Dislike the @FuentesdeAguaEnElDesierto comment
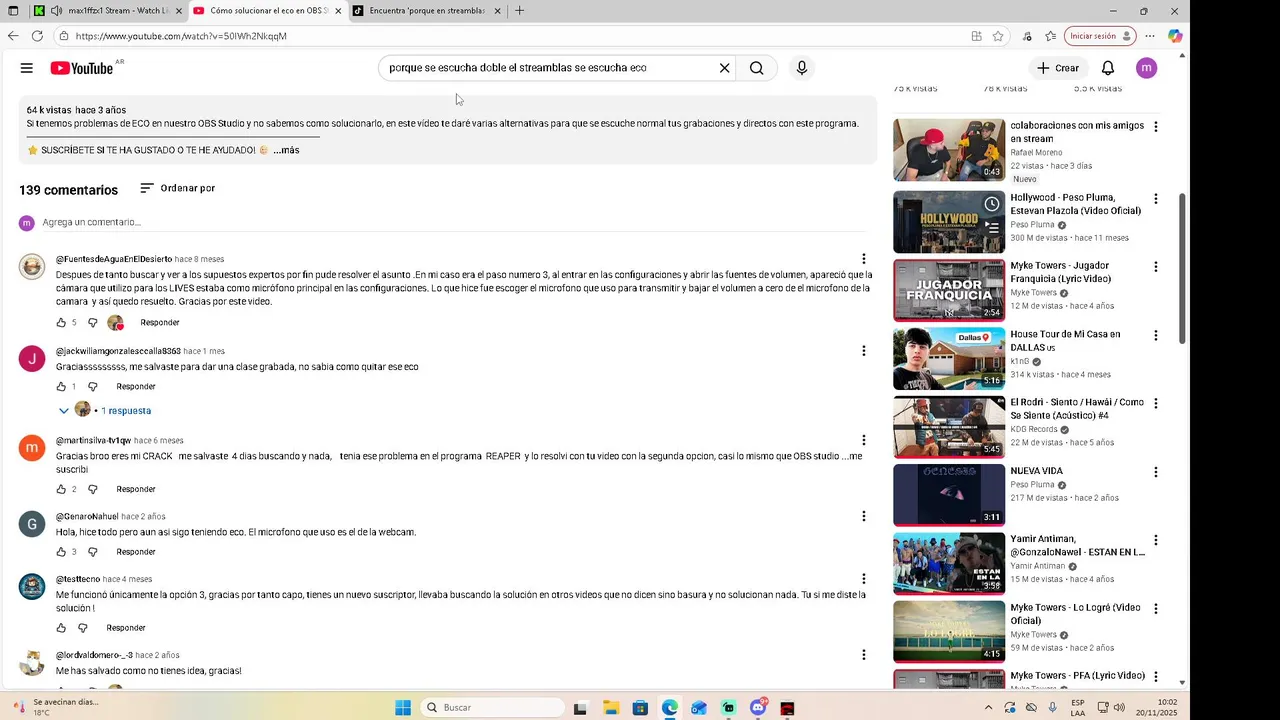This screenshot has height=720, width=1280. click(x=92, y=323)
